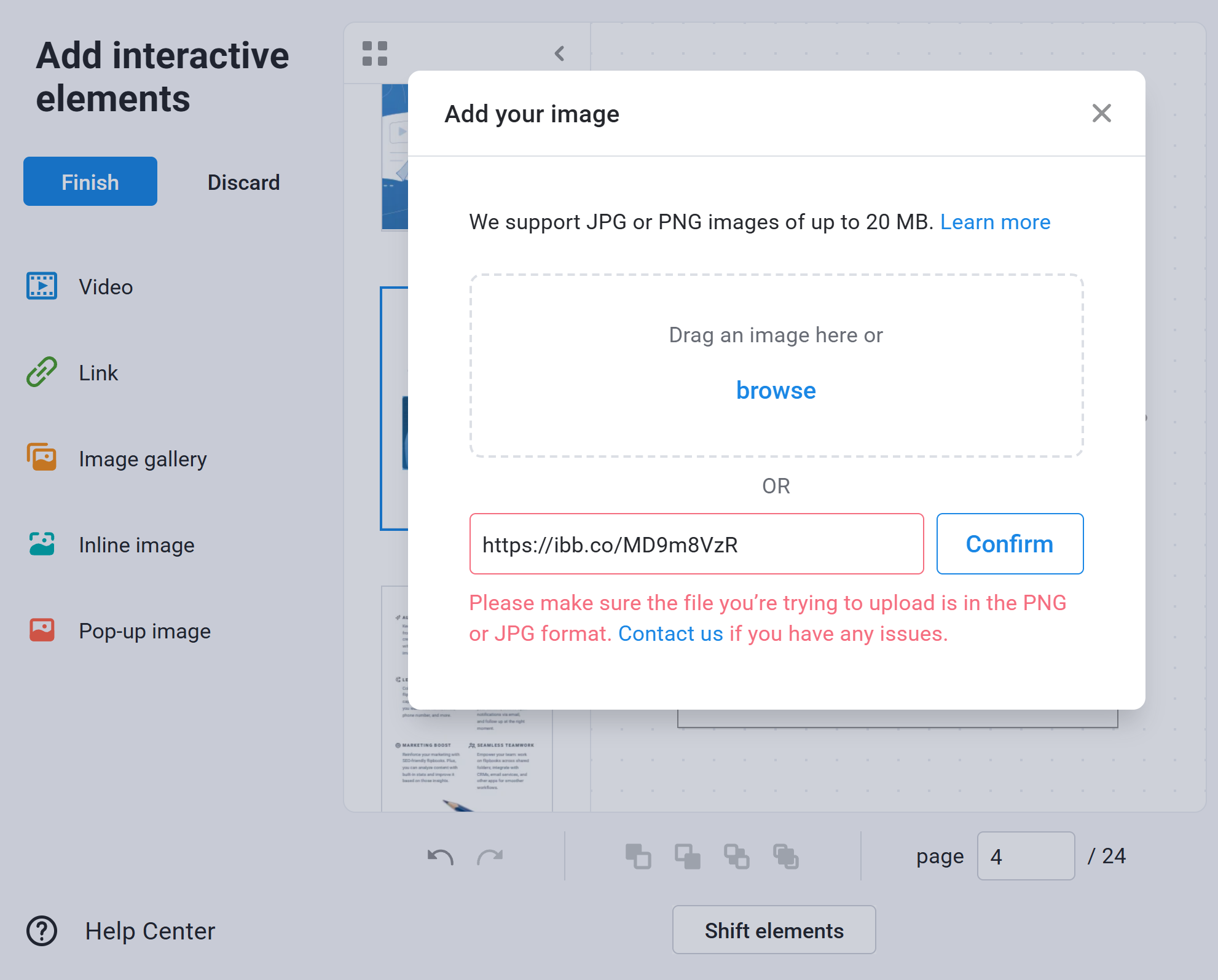Click the browse link in drop zone
Image resolution: width=1218 pixels, height=980 pixels.
pyautogui.click(x=776, y=391)
